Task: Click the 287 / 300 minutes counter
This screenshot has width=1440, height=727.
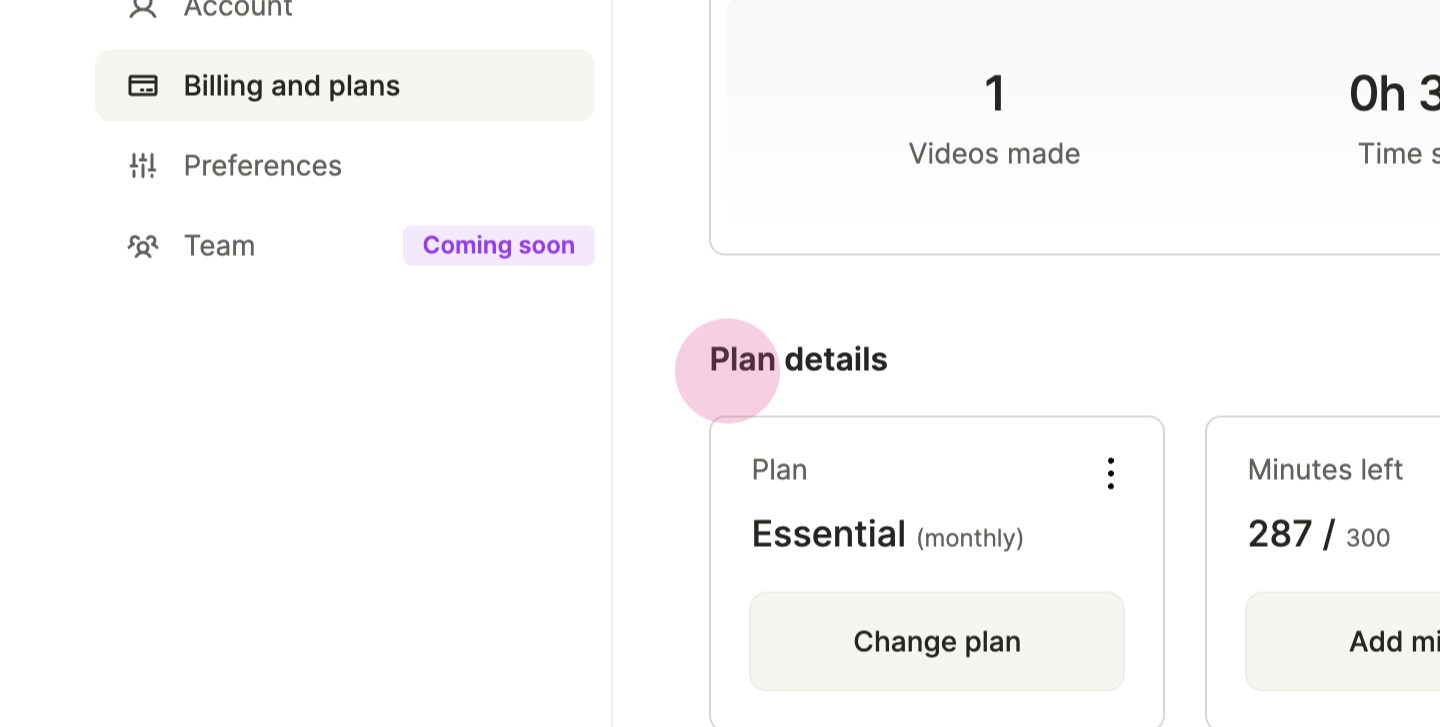Action: coord(1319,535)
